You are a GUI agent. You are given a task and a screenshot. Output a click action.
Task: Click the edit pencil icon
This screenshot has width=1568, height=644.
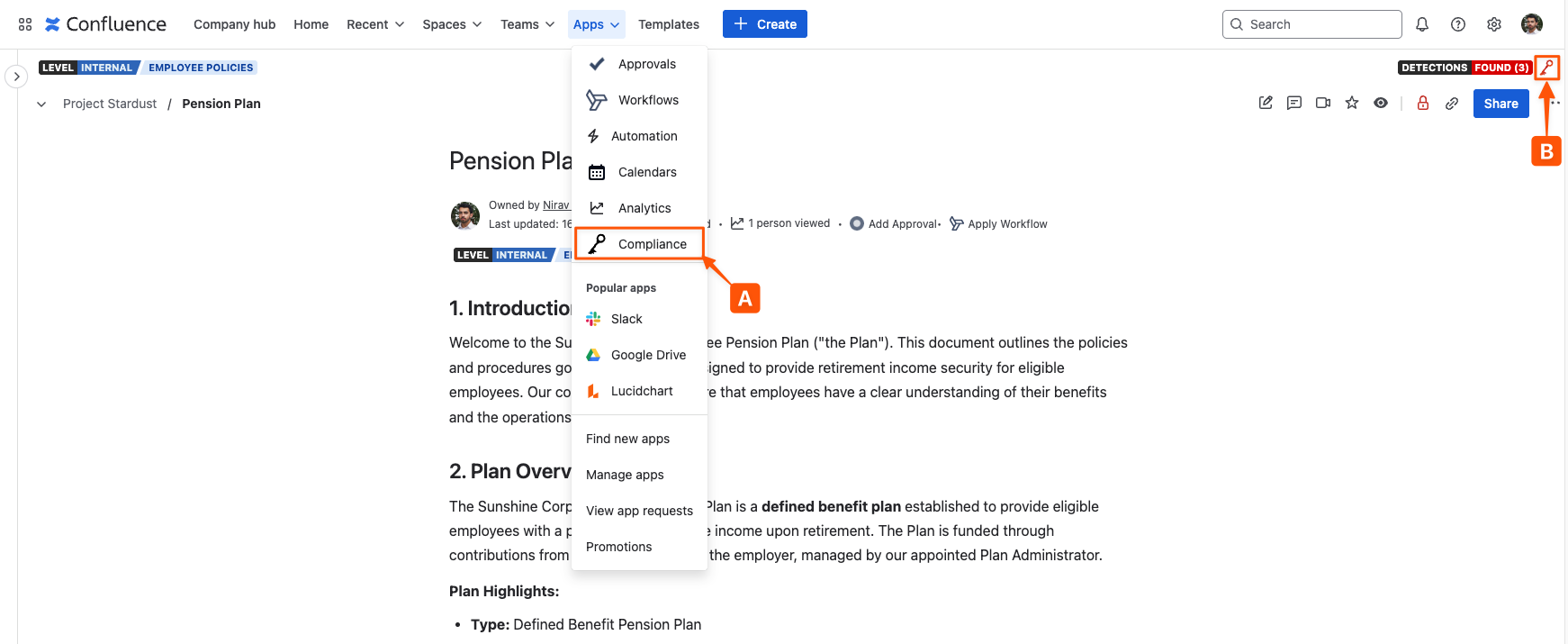(x=1266, y=103)
